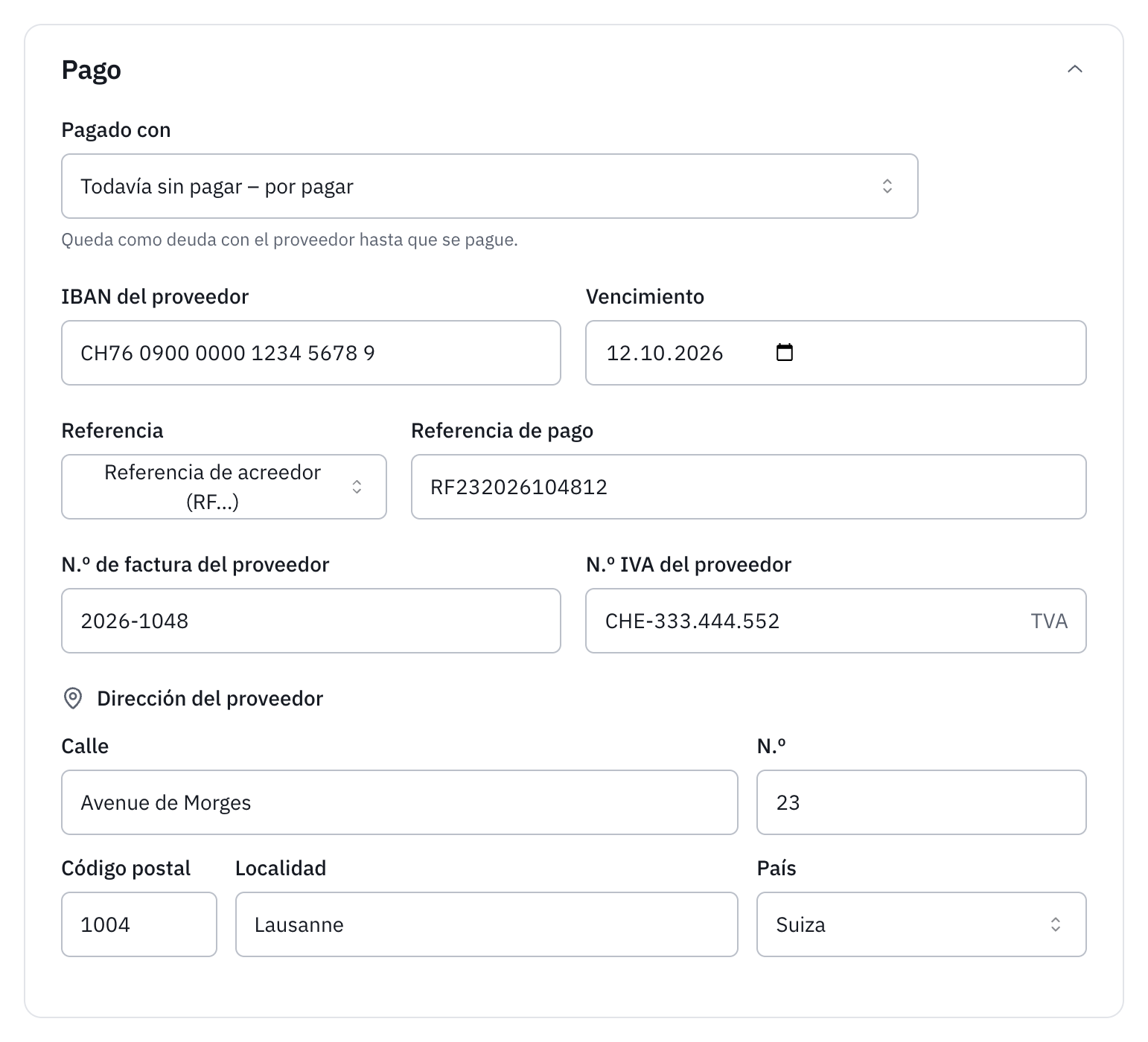Screen dimensions: 1148x1042
Task: Edit the Código postal field
Action: point(139,924)
